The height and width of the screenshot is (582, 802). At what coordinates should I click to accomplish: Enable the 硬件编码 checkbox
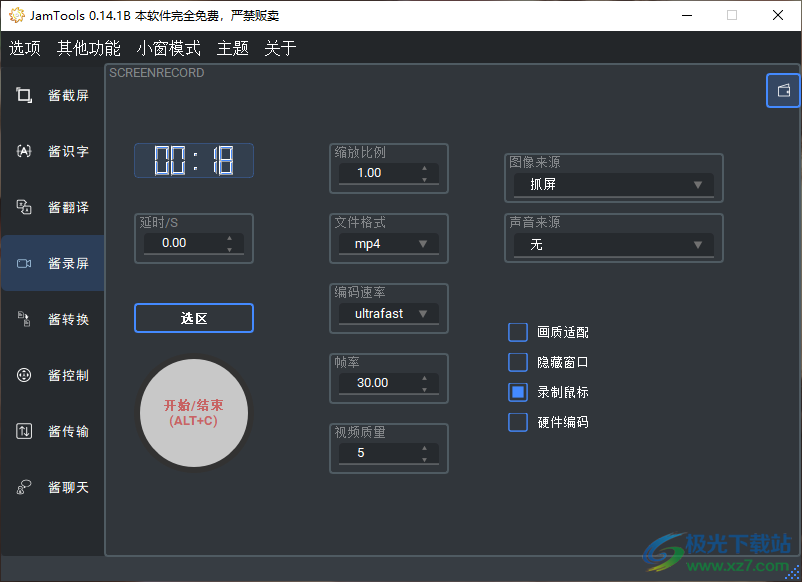[518, 422]
